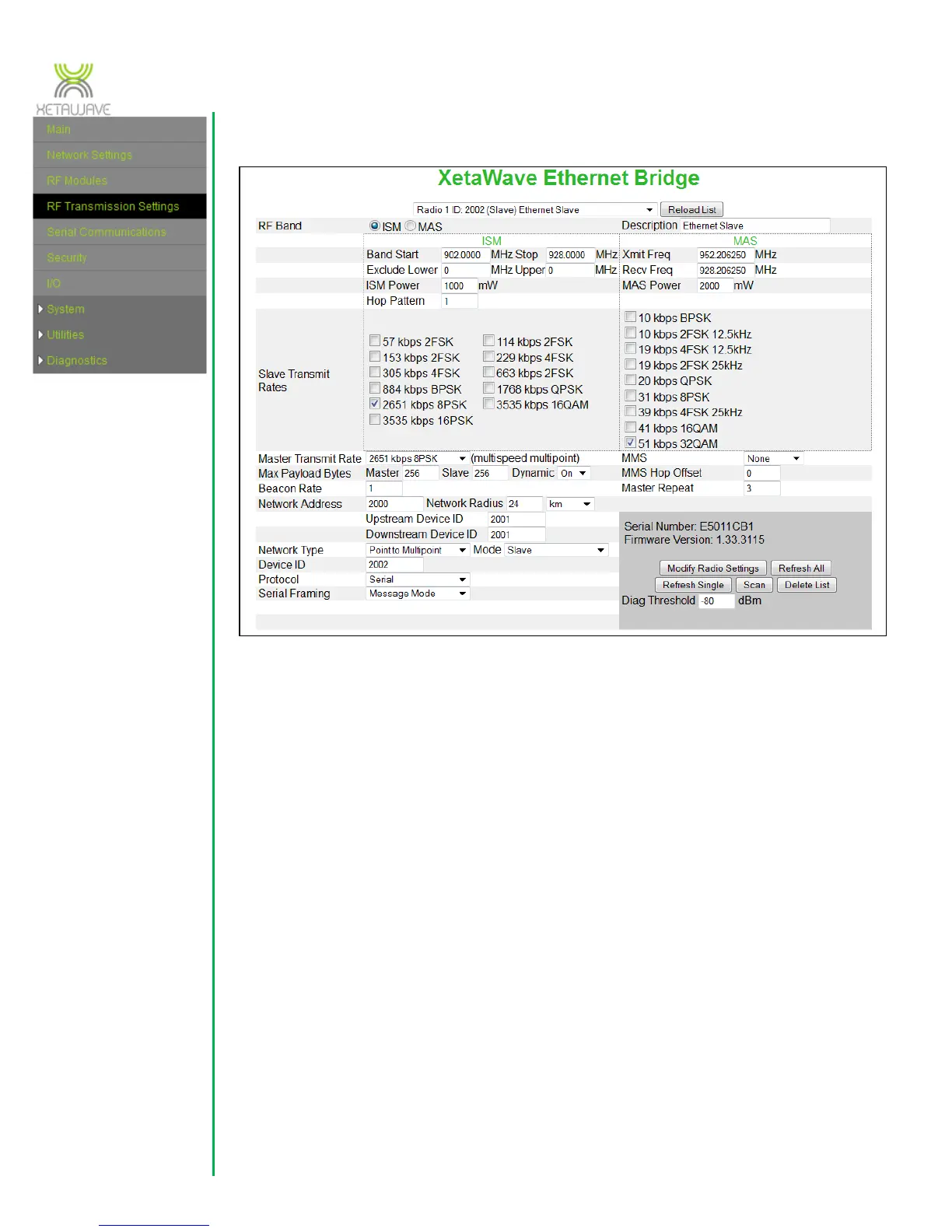Open the I/O menu item
This screenshot has width=952, height=1232.
point(120,284)
